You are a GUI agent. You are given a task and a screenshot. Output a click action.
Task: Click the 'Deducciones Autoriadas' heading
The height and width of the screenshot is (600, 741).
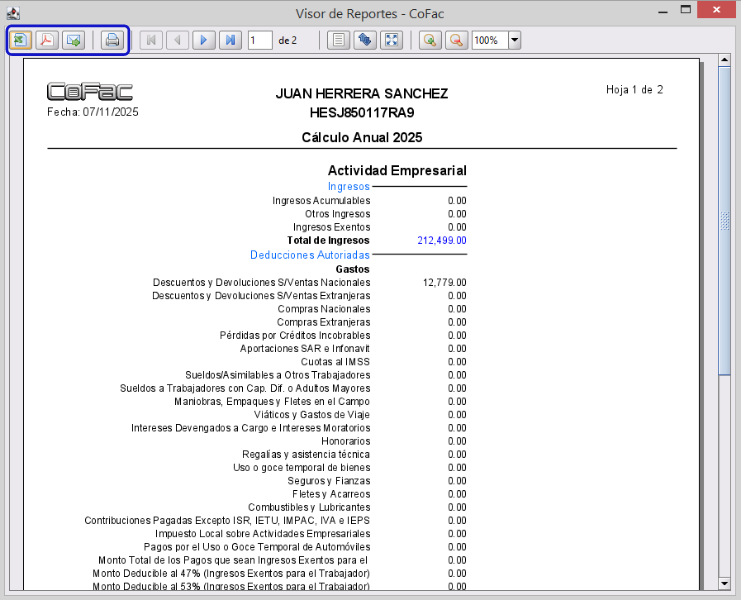click(x=310, y=255)
